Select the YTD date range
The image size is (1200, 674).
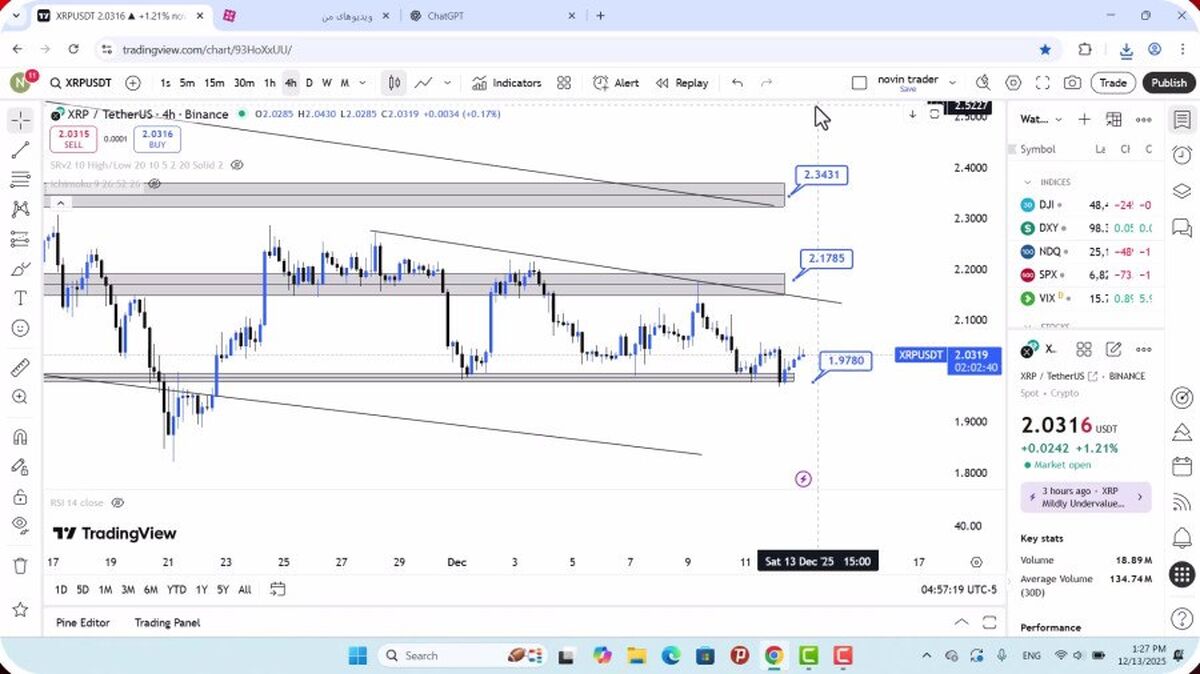(176, 589)
